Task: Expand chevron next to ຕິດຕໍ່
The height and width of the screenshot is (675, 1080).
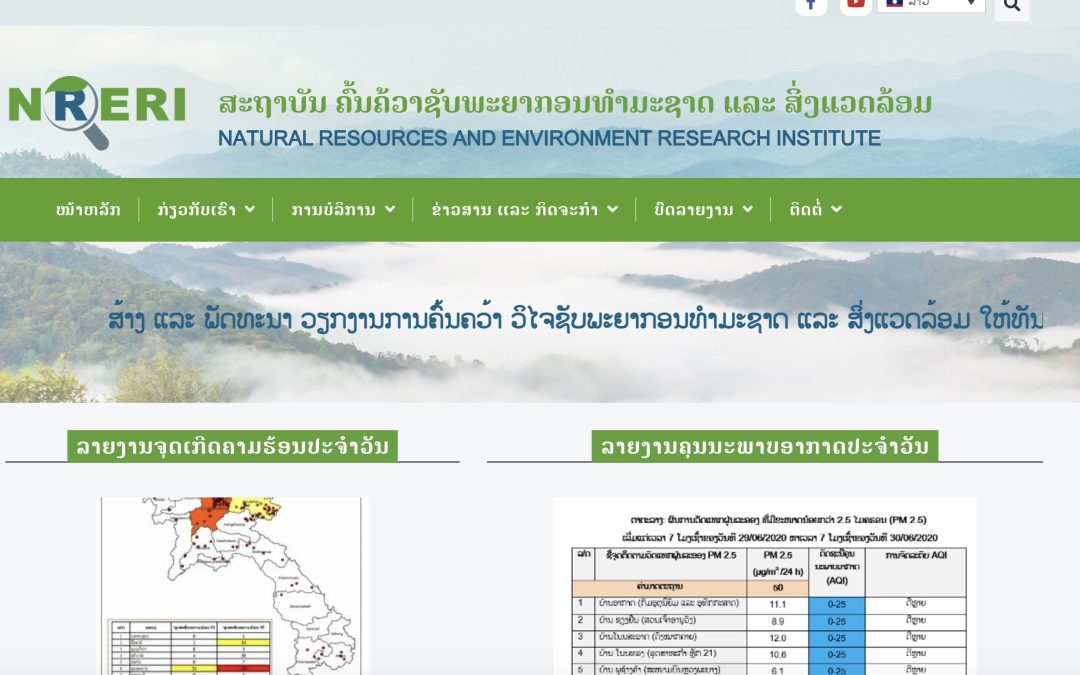Action: (x=836, y=209)
